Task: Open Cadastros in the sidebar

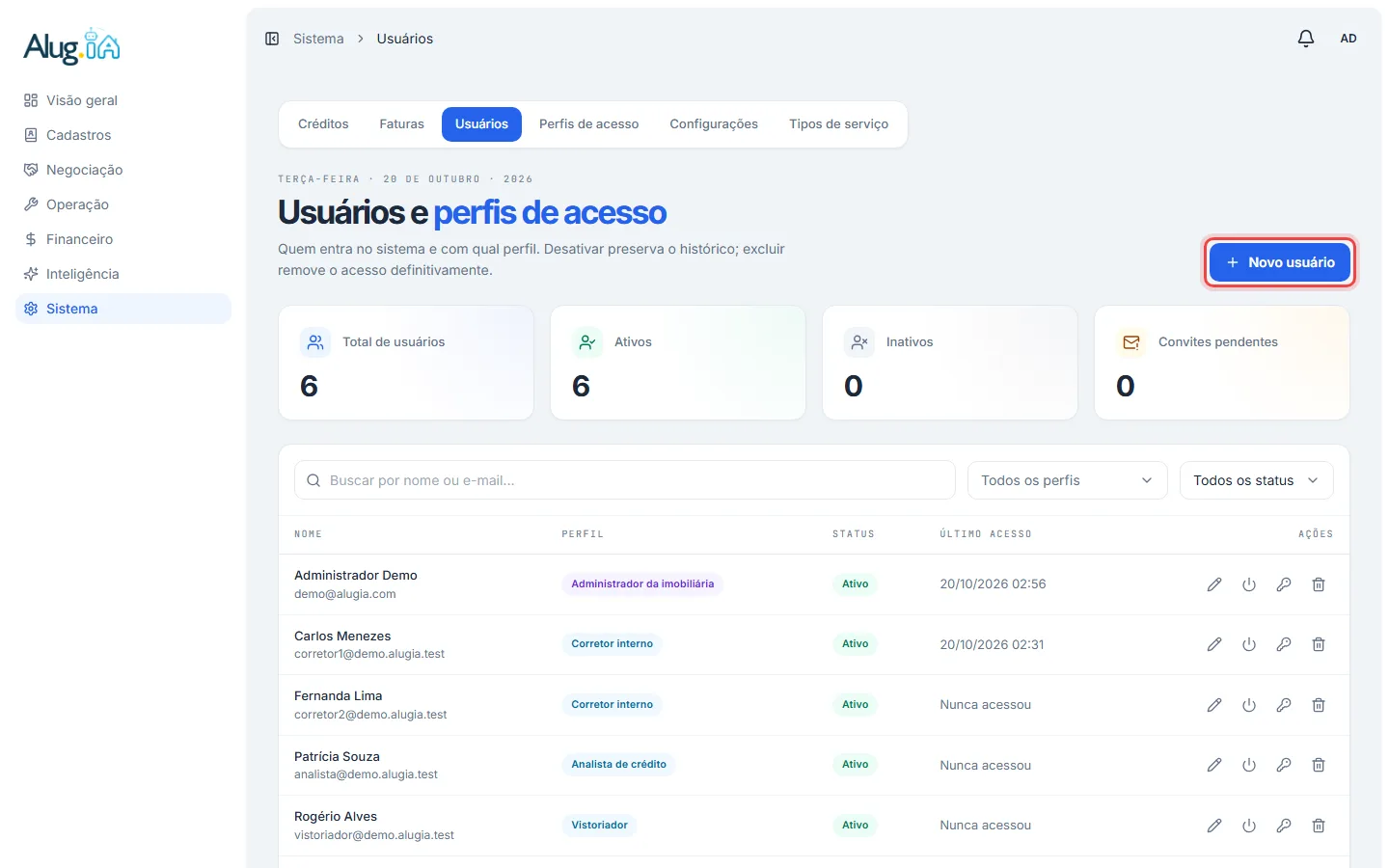Action: pyautogui.click(x=123, y=135)
